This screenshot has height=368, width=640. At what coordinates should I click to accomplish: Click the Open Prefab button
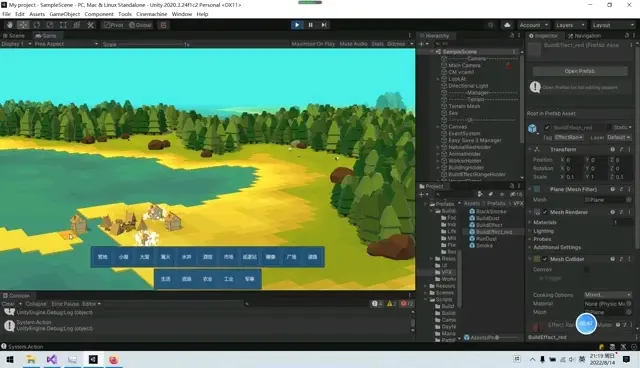tap(580, 71)
